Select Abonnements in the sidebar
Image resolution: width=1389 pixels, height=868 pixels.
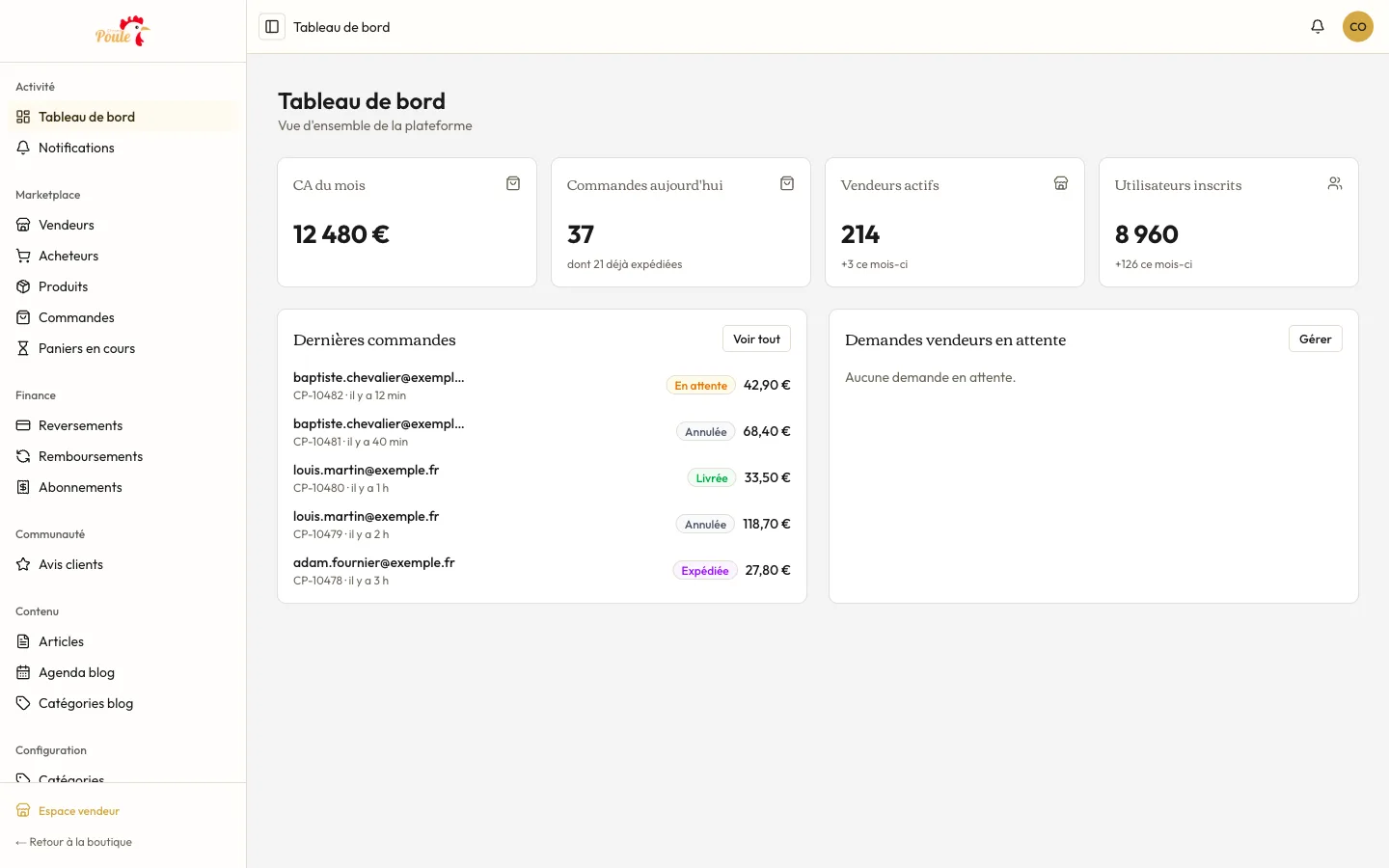(x=122, y=487)
